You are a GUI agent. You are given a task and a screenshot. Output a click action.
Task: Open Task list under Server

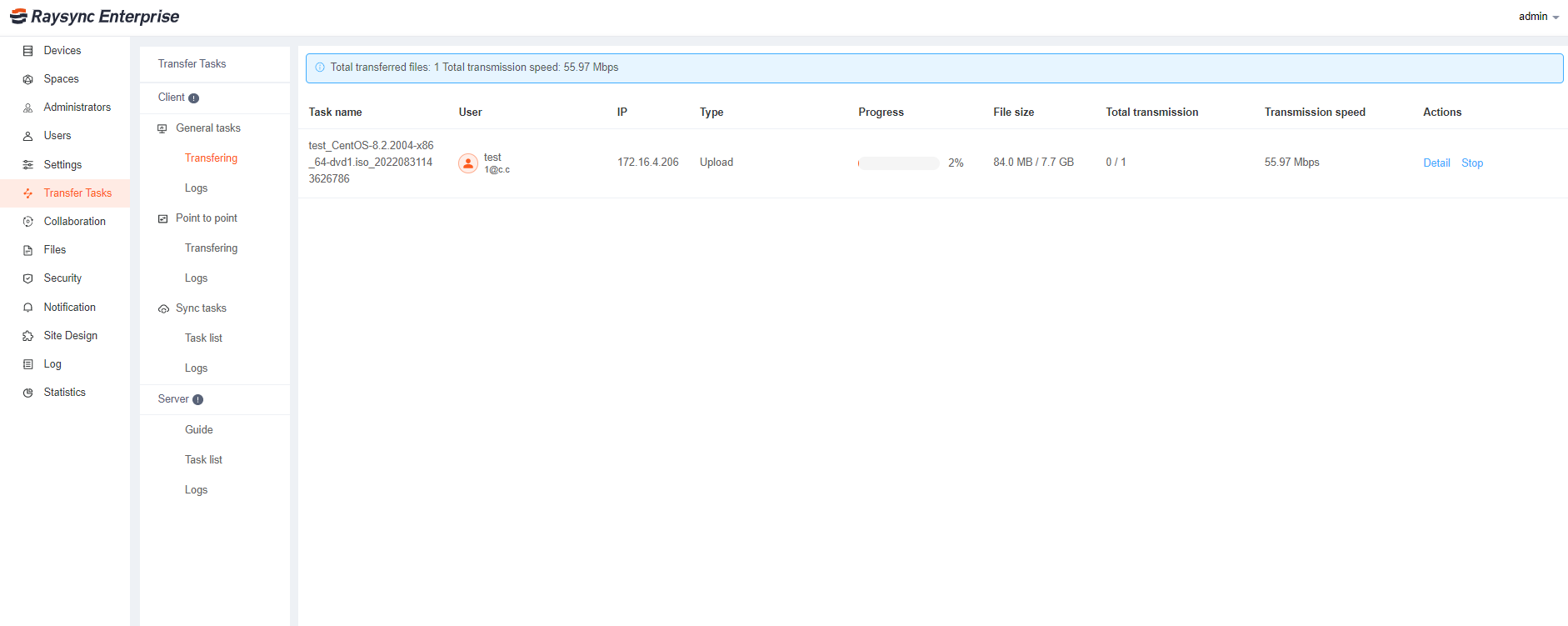203,460
